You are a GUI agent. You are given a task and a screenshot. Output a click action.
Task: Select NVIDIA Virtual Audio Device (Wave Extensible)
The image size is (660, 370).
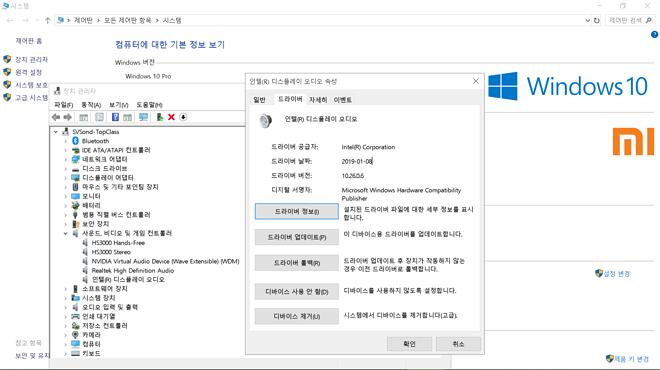click(x=165, y=261)
